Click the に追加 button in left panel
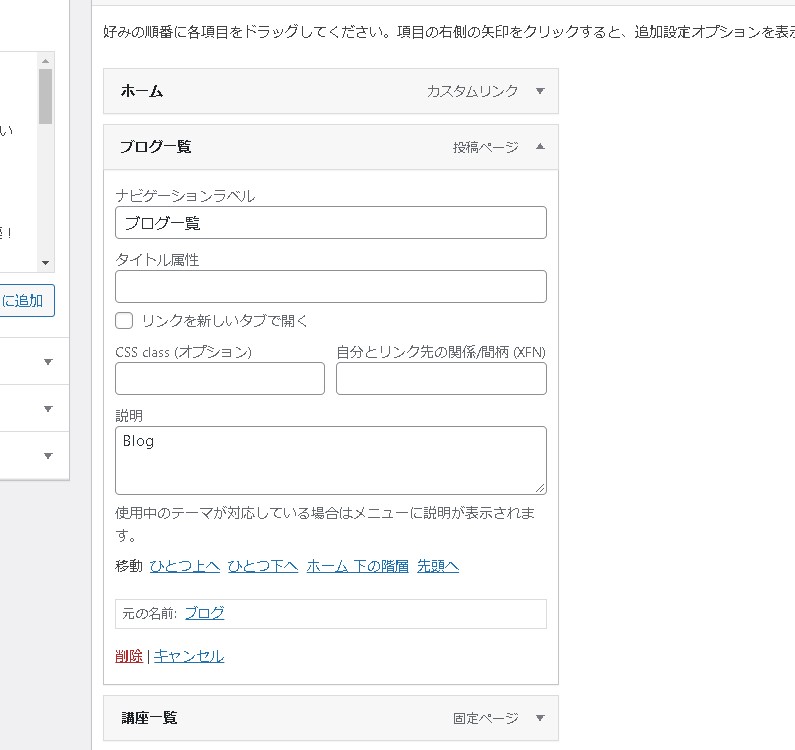Image resolution: width=795 pixels, height=750 pixels. click(27, 301)
